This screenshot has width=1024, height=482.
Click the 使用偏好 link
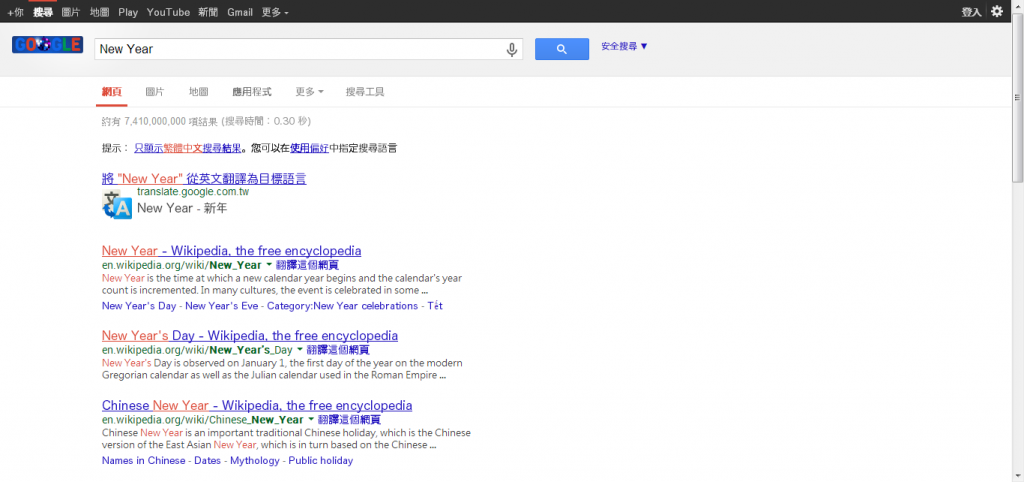pos(310,148)
